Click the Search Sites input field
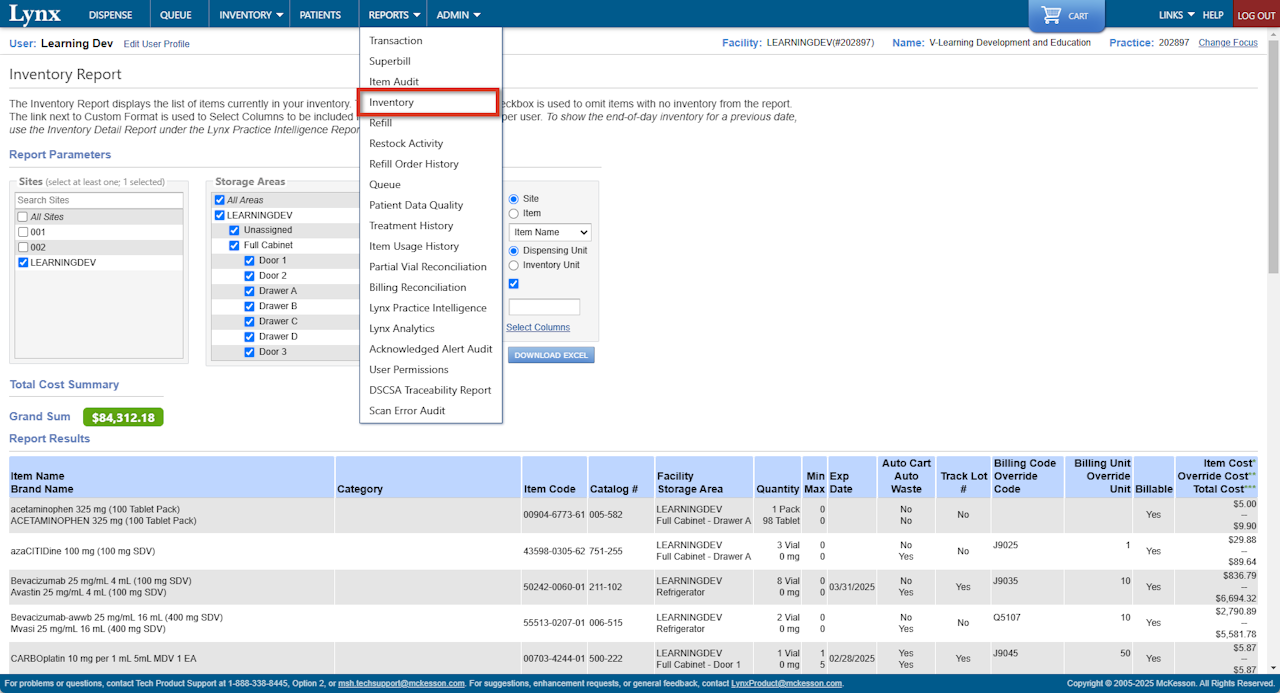The height and width of the screenshot is (693, 1280). tap(99, 201)
